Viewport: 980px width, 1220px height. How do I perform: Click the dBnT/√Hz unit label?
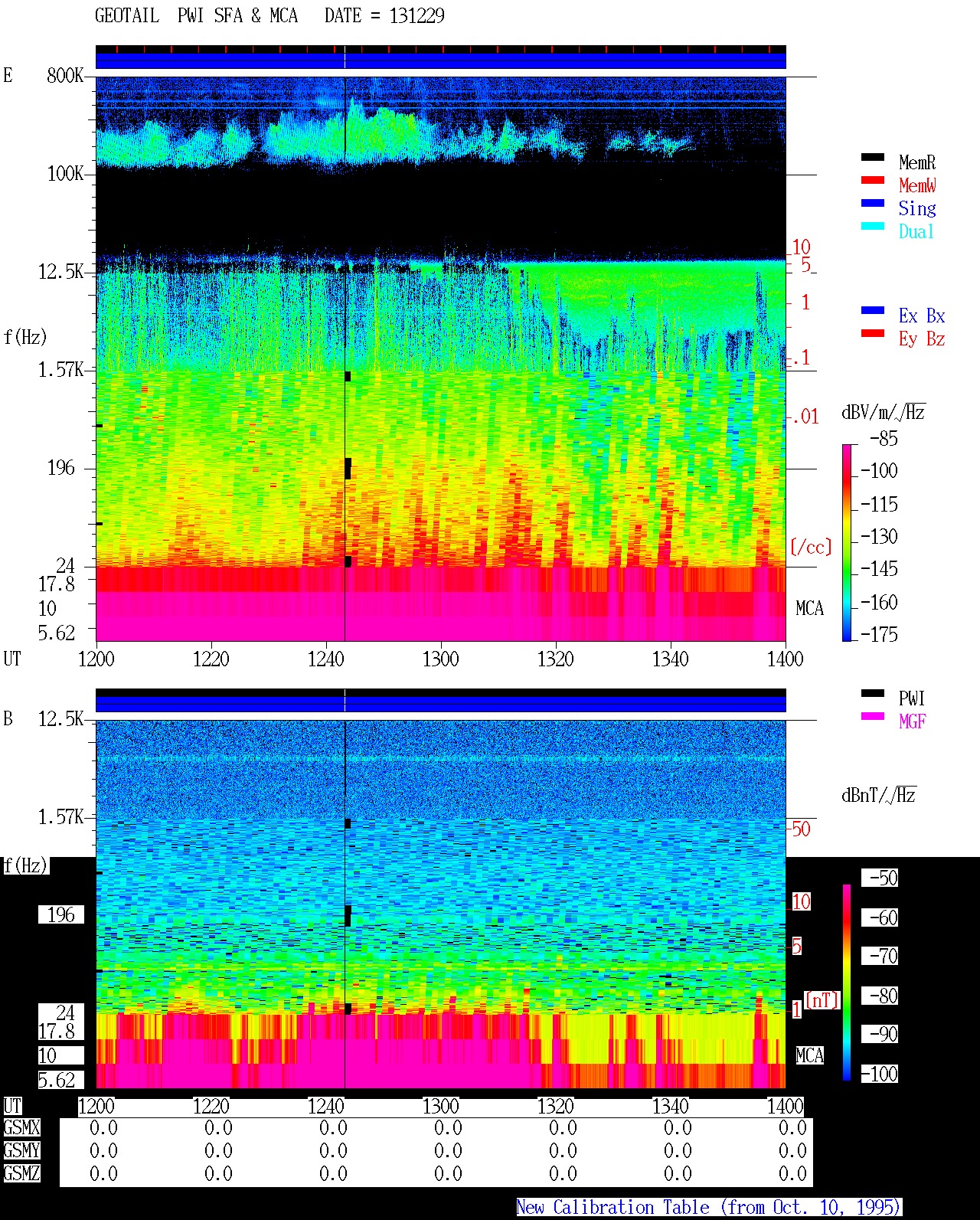click(879, 795)
